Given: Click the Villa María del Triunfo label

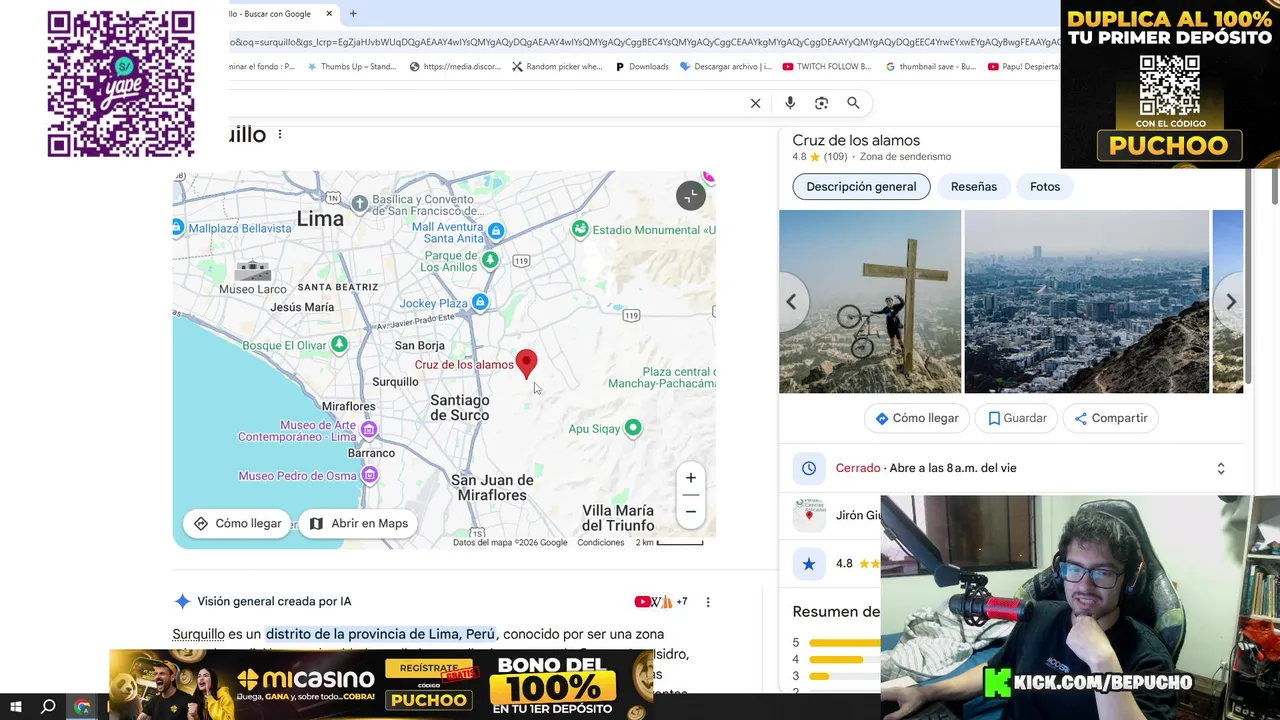Looking at the screenshot, I should point(618,518).
